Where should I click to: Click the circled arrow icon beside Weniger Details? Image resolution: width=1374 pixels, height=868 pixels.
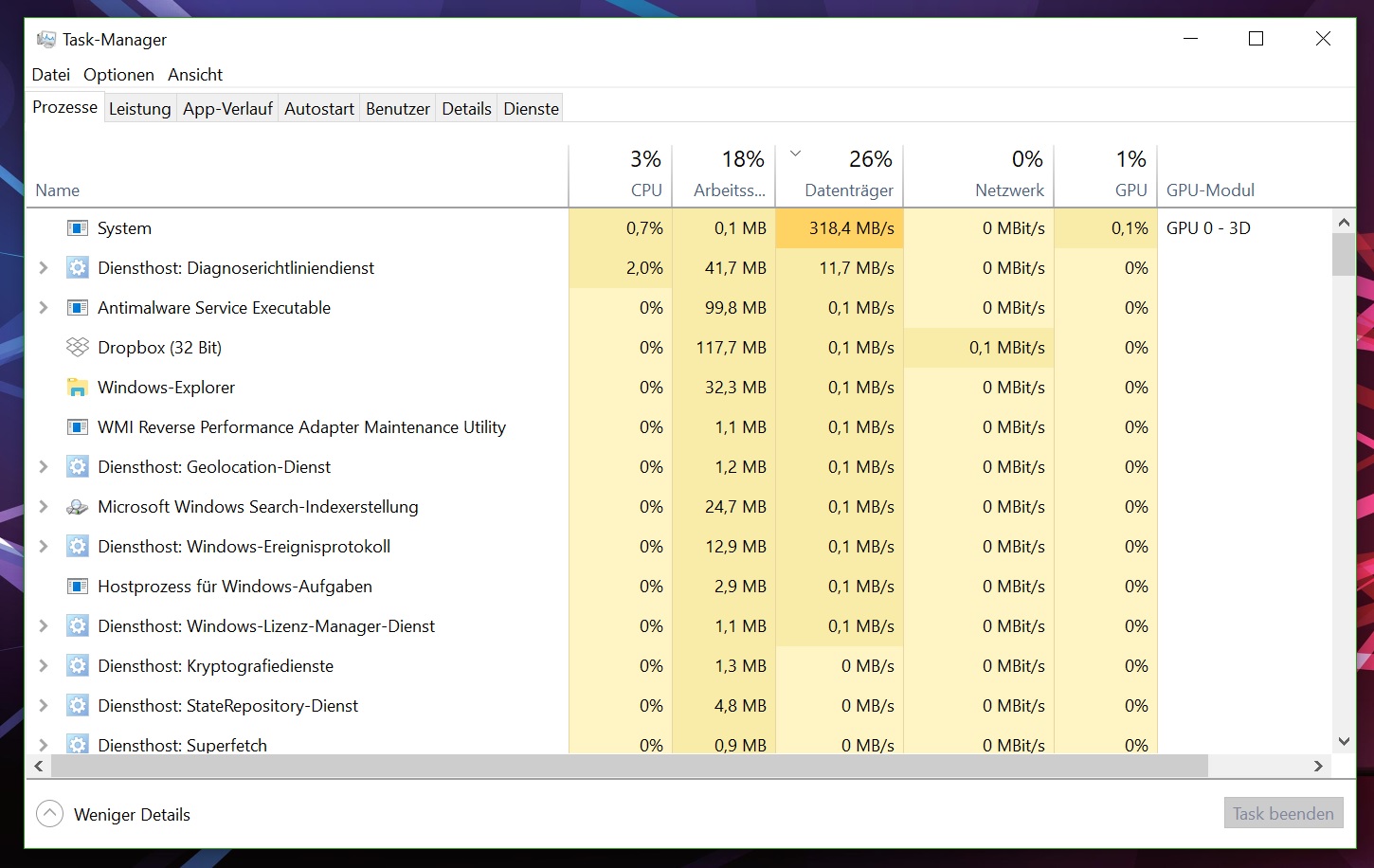49,814
